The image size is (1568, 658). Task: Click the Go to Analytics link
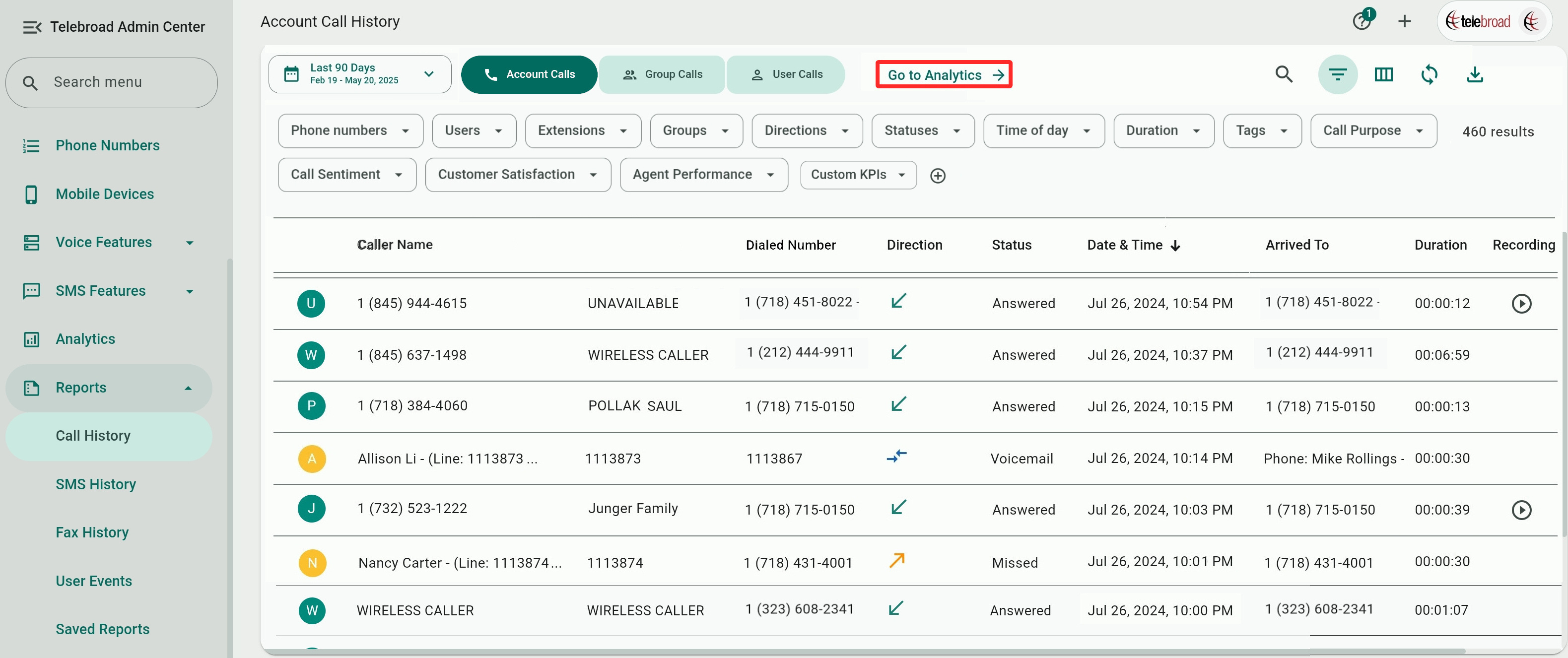(x=944, y=74)
